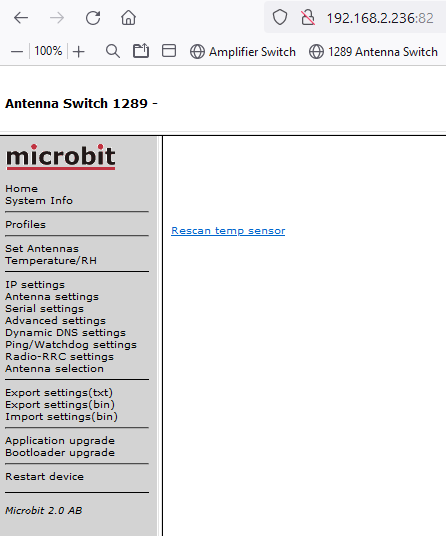Select Profiles in the sidebar menu
The height and width of the screenshot is (536, 446).
pyautogui.click(x=26, y=225)
